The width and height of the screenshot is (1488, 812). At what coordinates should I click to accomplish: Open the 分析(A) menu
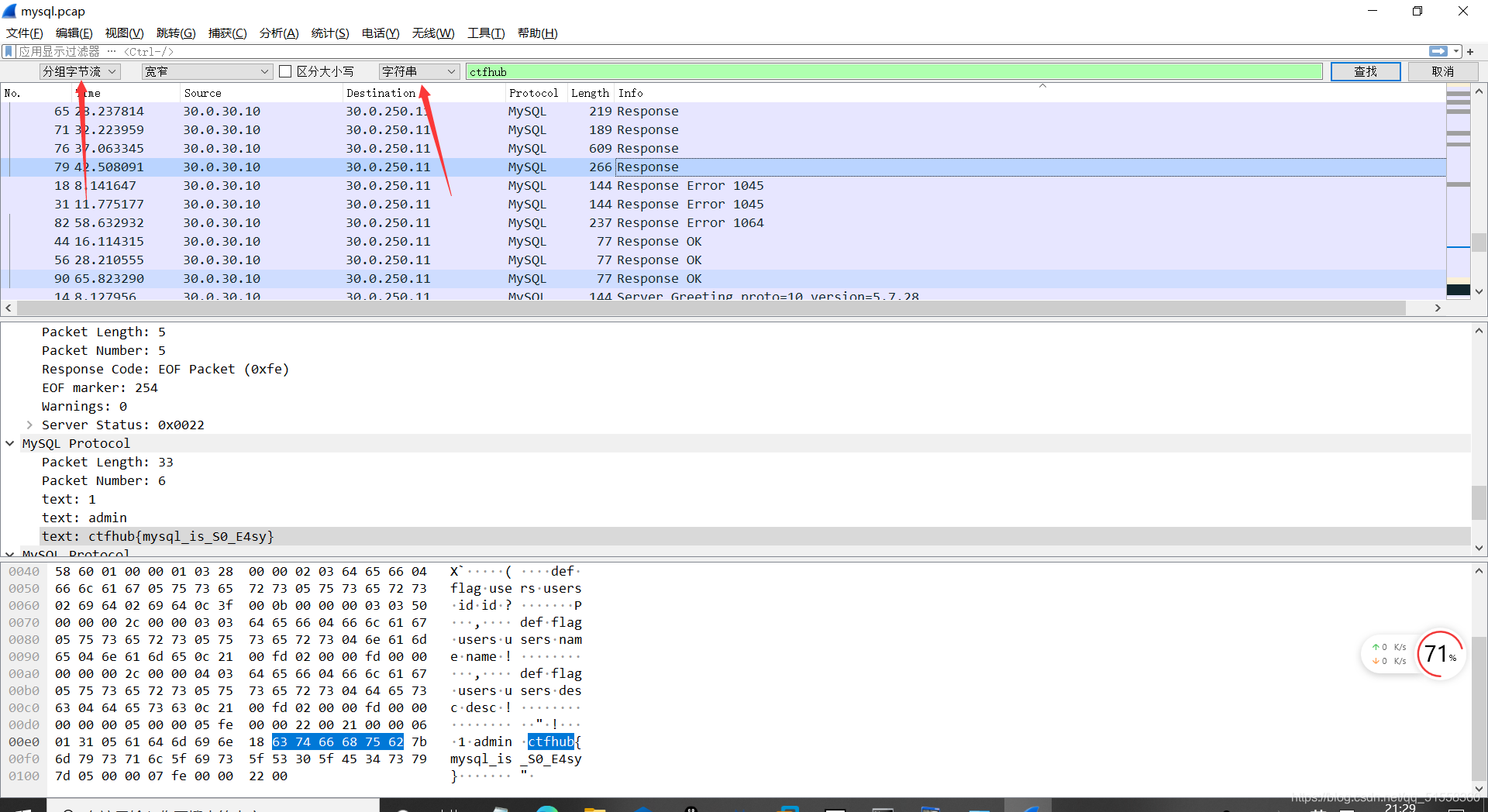coord(279,33)
